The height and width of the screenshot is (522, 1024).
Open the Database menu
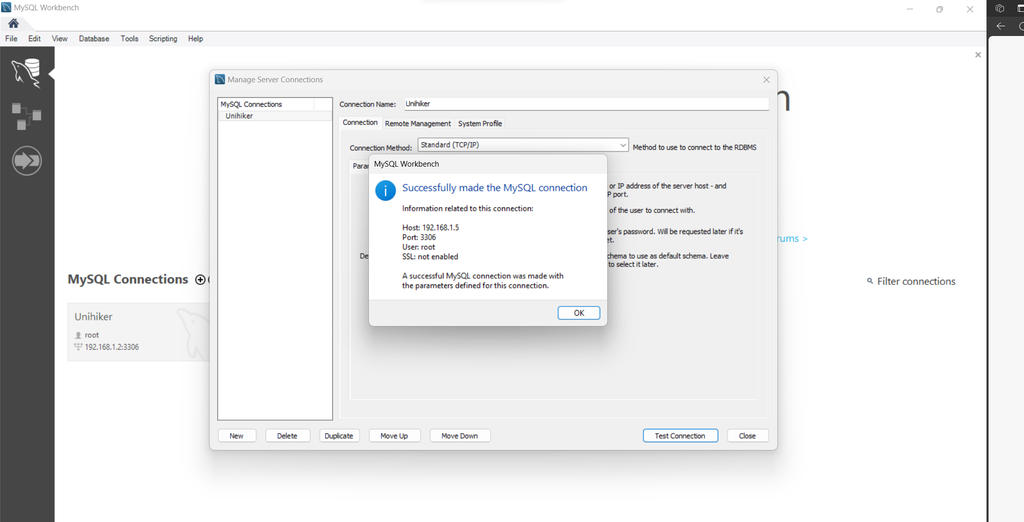pos(94,39)
